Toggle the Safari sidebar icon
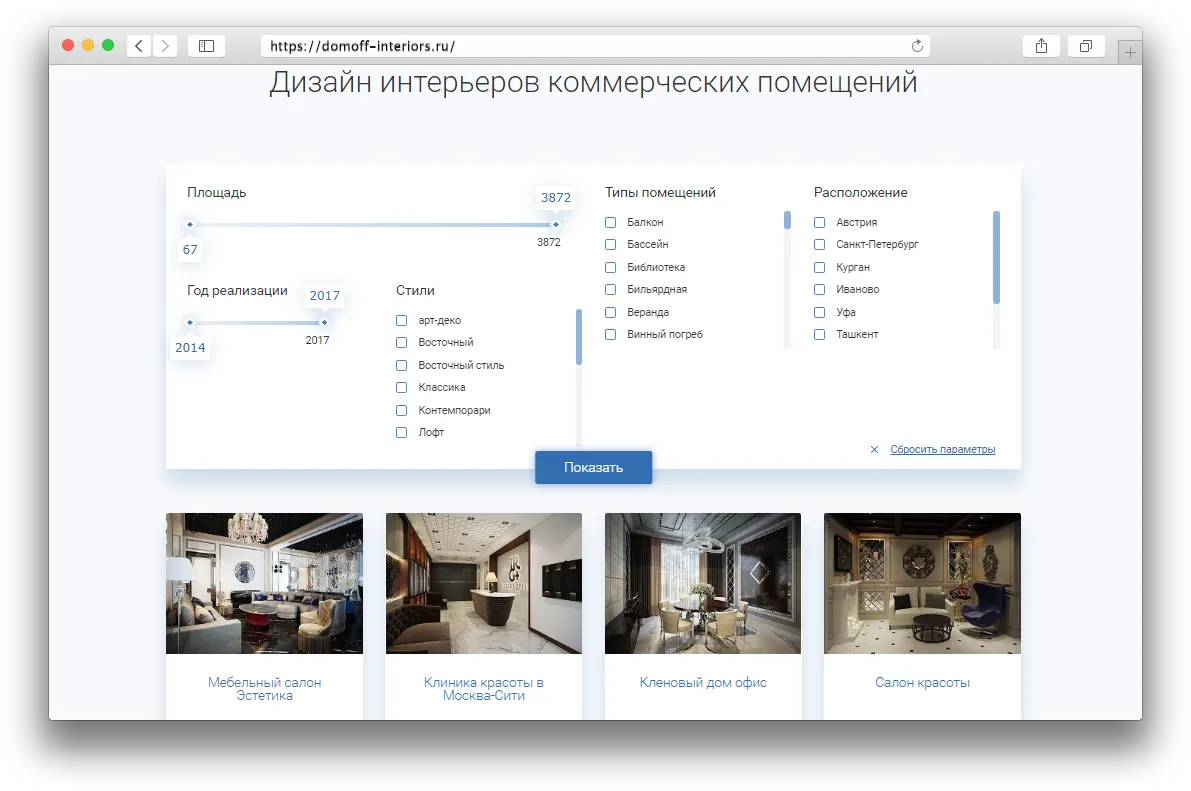 (206, 46)
